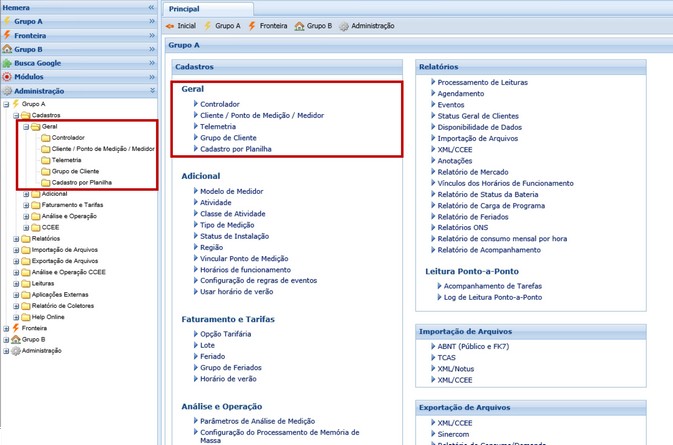Collapse the Geral folder in tree
Screen dimensions: 673x445
pos(25,127)
